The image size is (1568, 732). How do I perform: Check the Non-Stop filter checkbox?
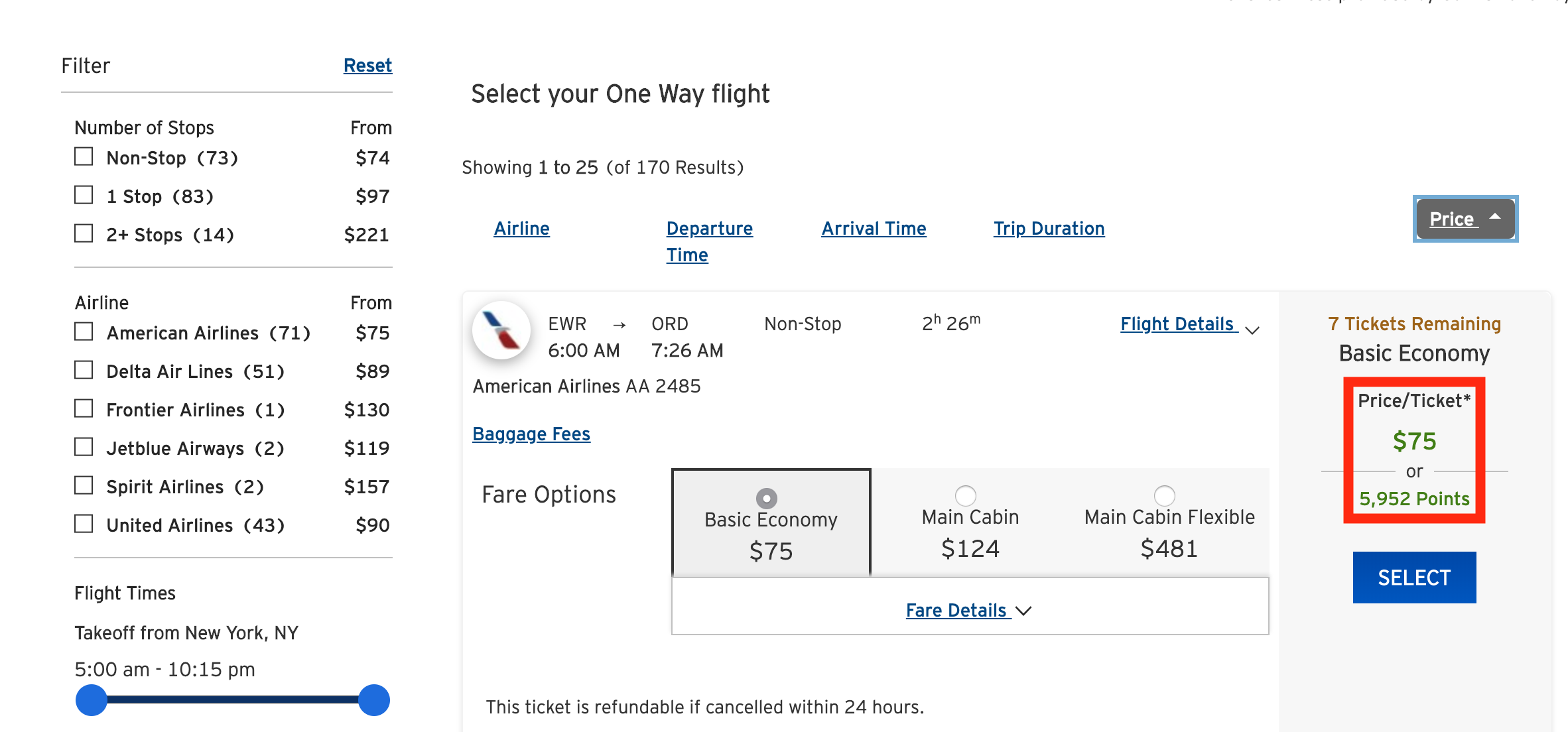pos(84,157)
